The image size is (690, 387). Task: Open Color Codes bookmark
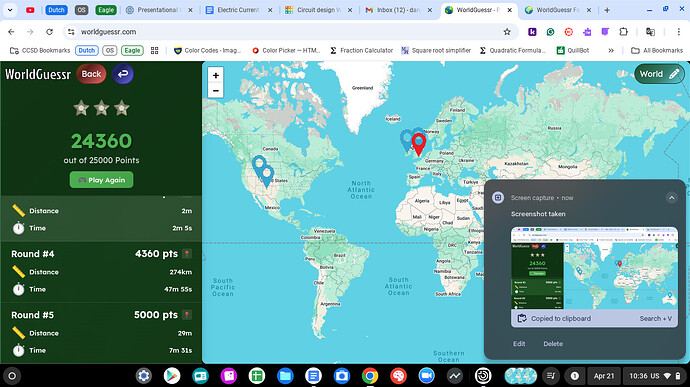(x=208, y=51)
